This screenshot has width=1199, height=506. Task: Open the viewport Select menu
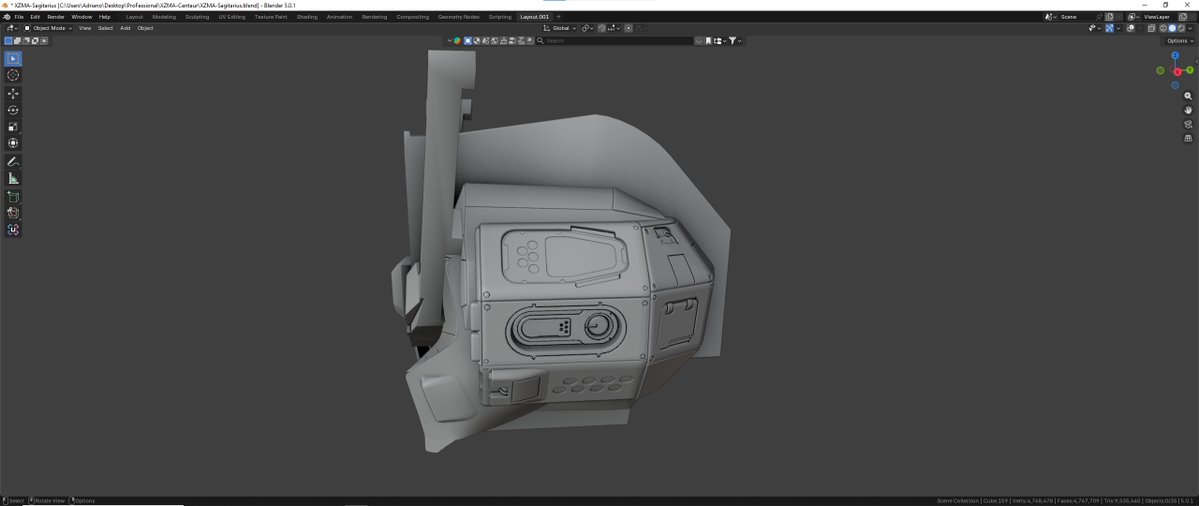pos(106,28)
